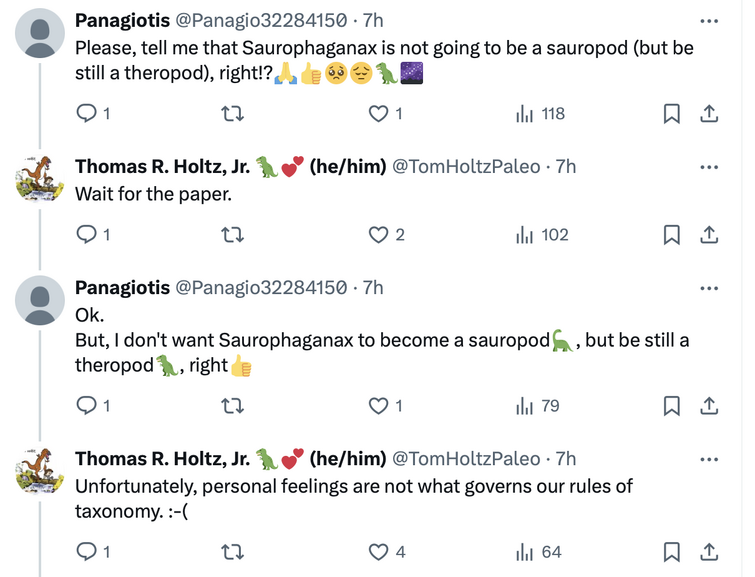
Task: Like the 'Wait for the paper.' tweet
Action: point(386,235)
